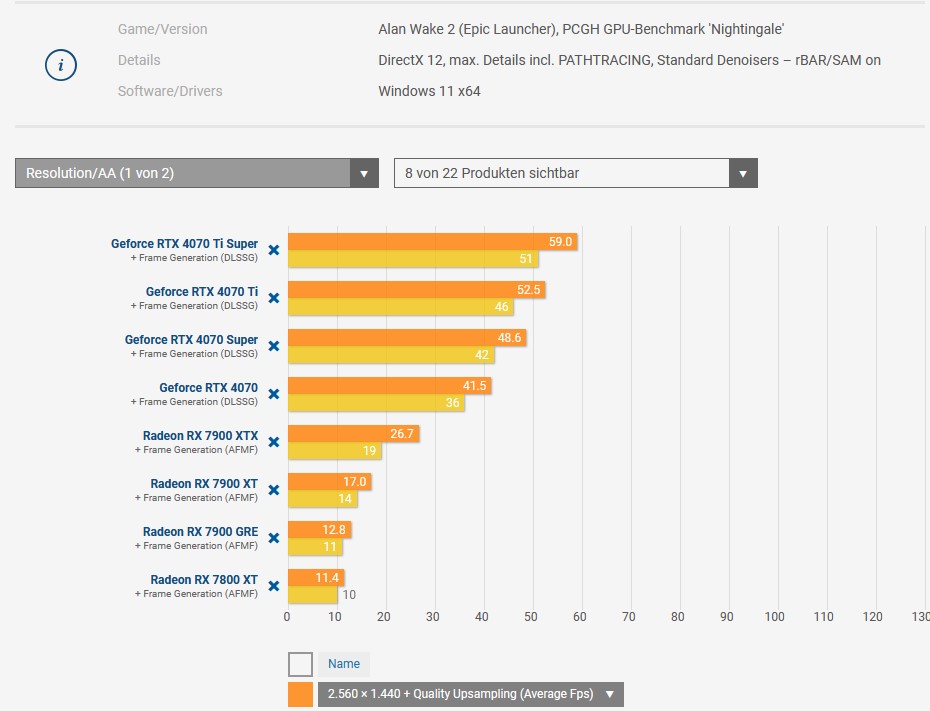This screenshot has height=711, width=930.
Task: Click the yellow 51 bar
Action: click(413, 259)
